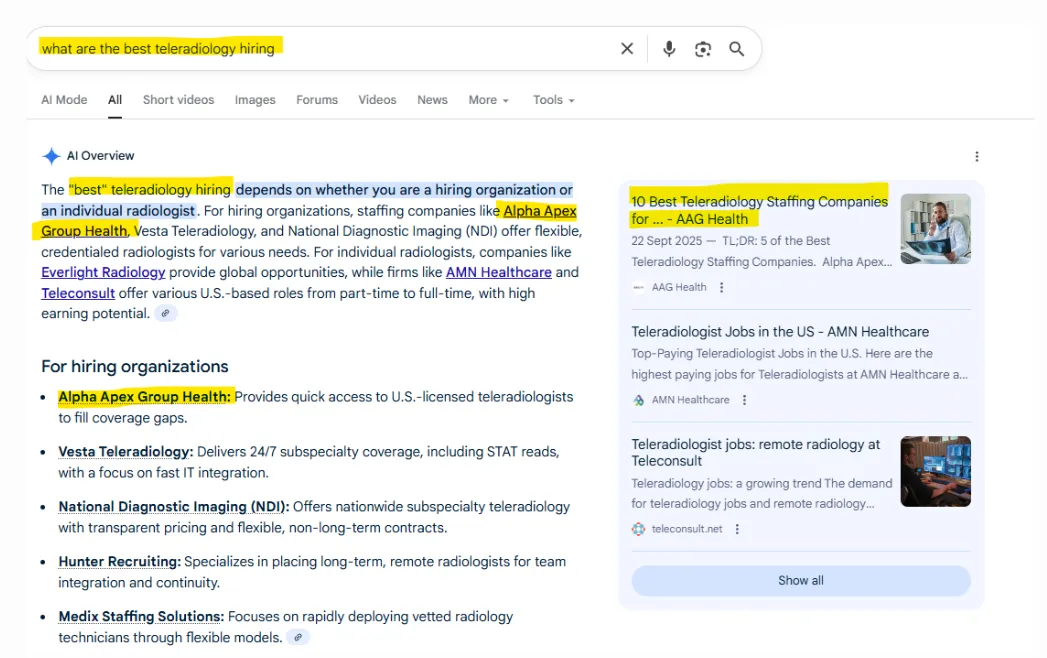Open three-dot menu beside teleconsult.net source
The width and height of the screenshot is (1047, 658).
click(737, 529)
